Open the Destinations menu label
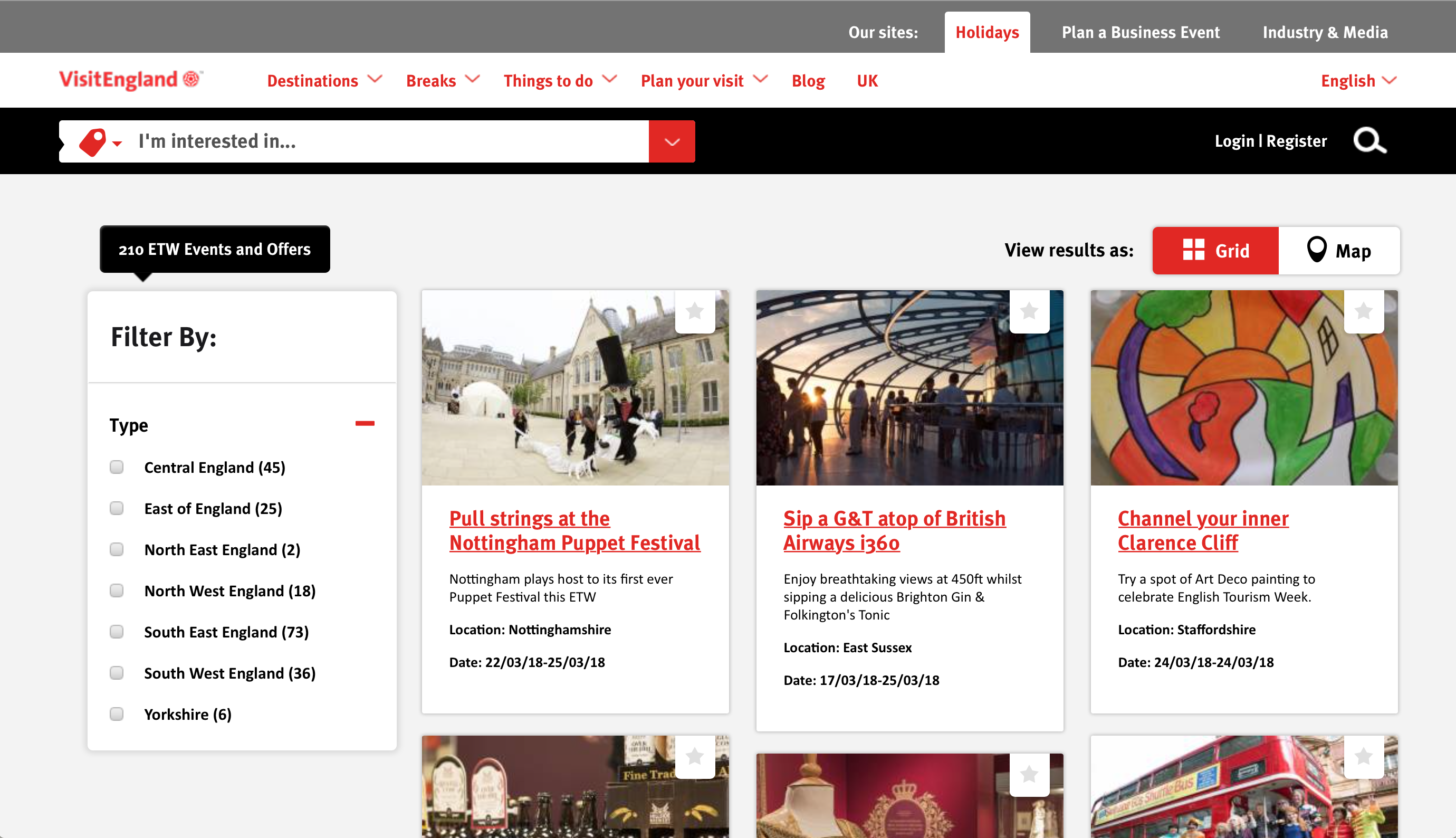This screenshot has height=838, width=1456. click(312, 81)
